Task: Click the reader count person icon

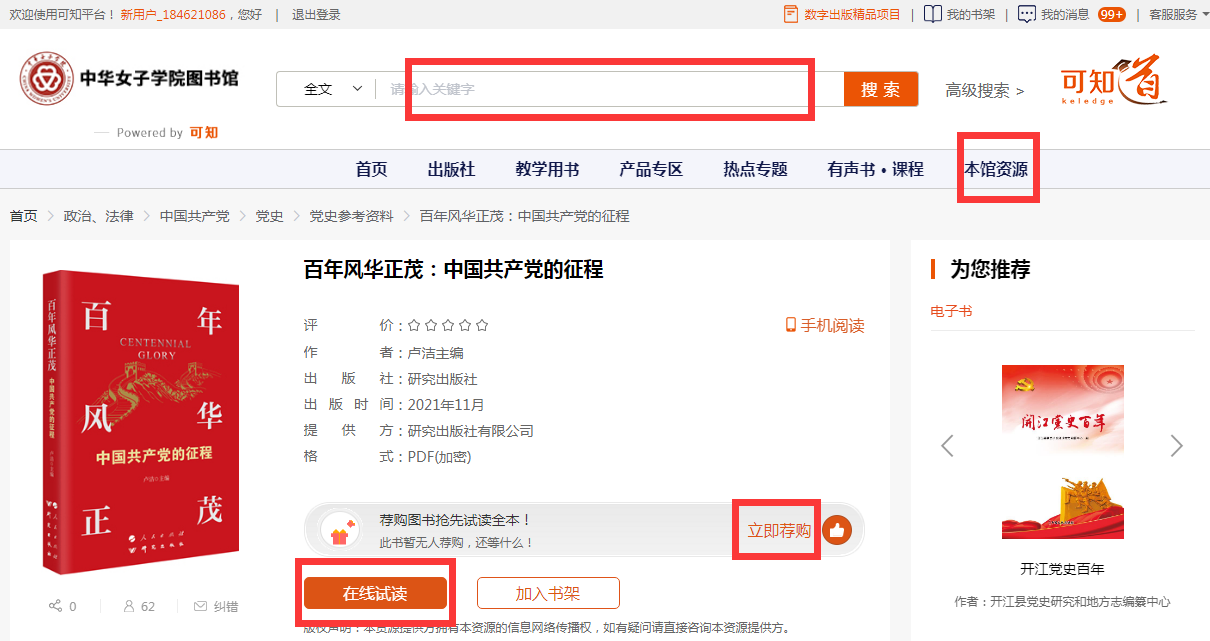Action: pos(128,606)
